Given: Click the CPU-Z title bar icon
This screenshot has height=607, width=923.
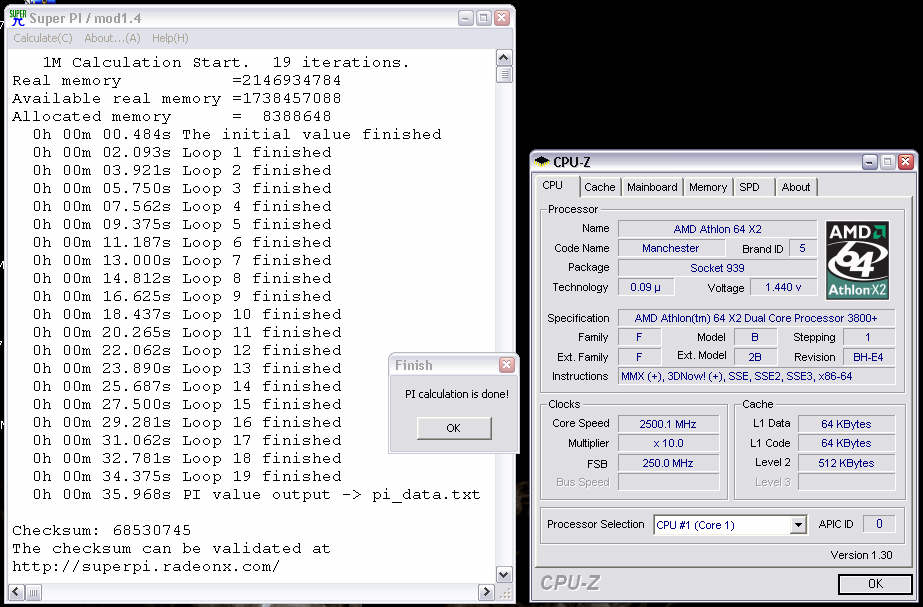Looking at the screenshot, I should [x=542, y=161].
